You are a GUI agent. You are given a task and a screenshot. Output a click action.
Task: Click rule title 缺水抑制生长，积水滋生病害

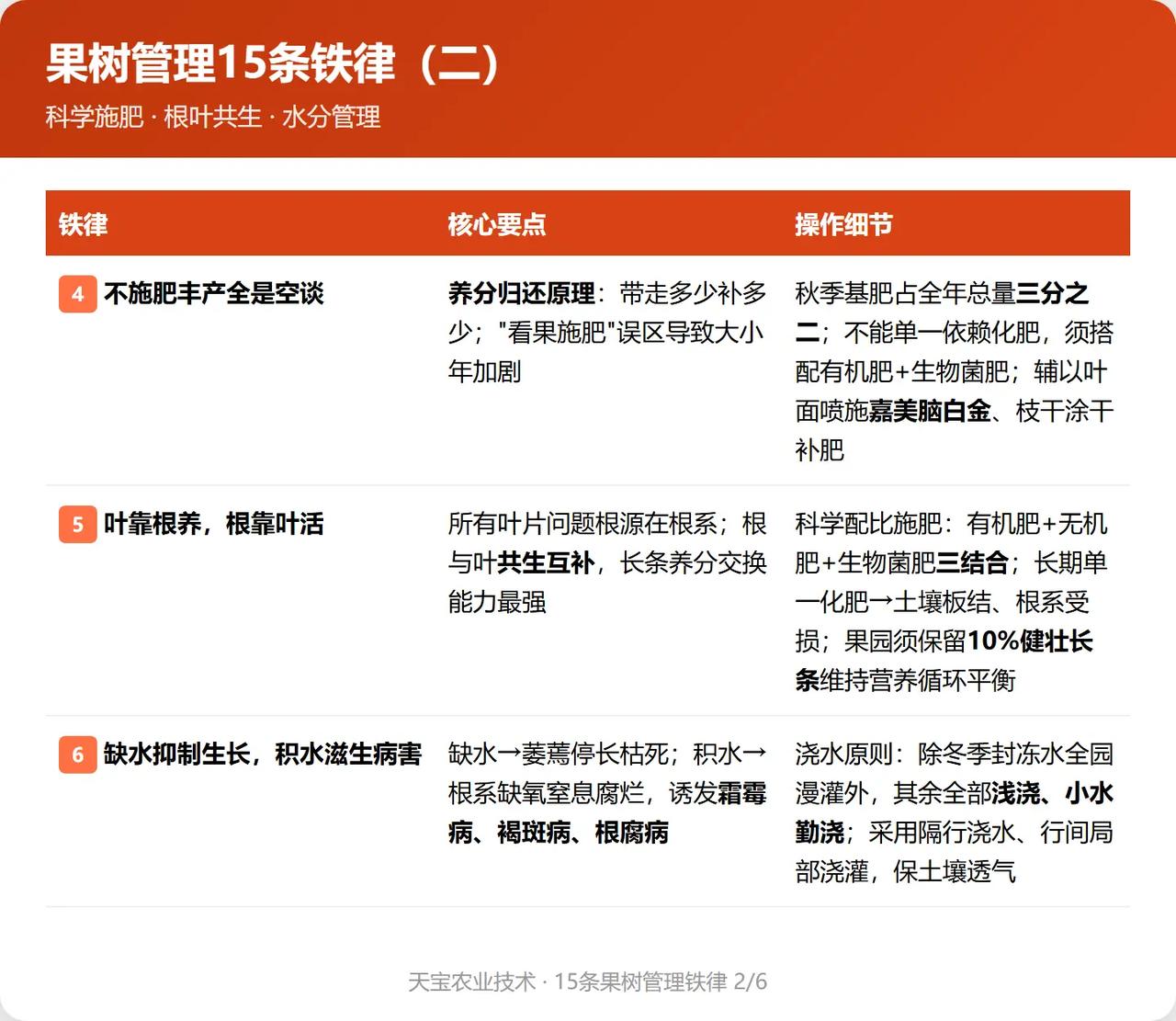click(263, 754)
